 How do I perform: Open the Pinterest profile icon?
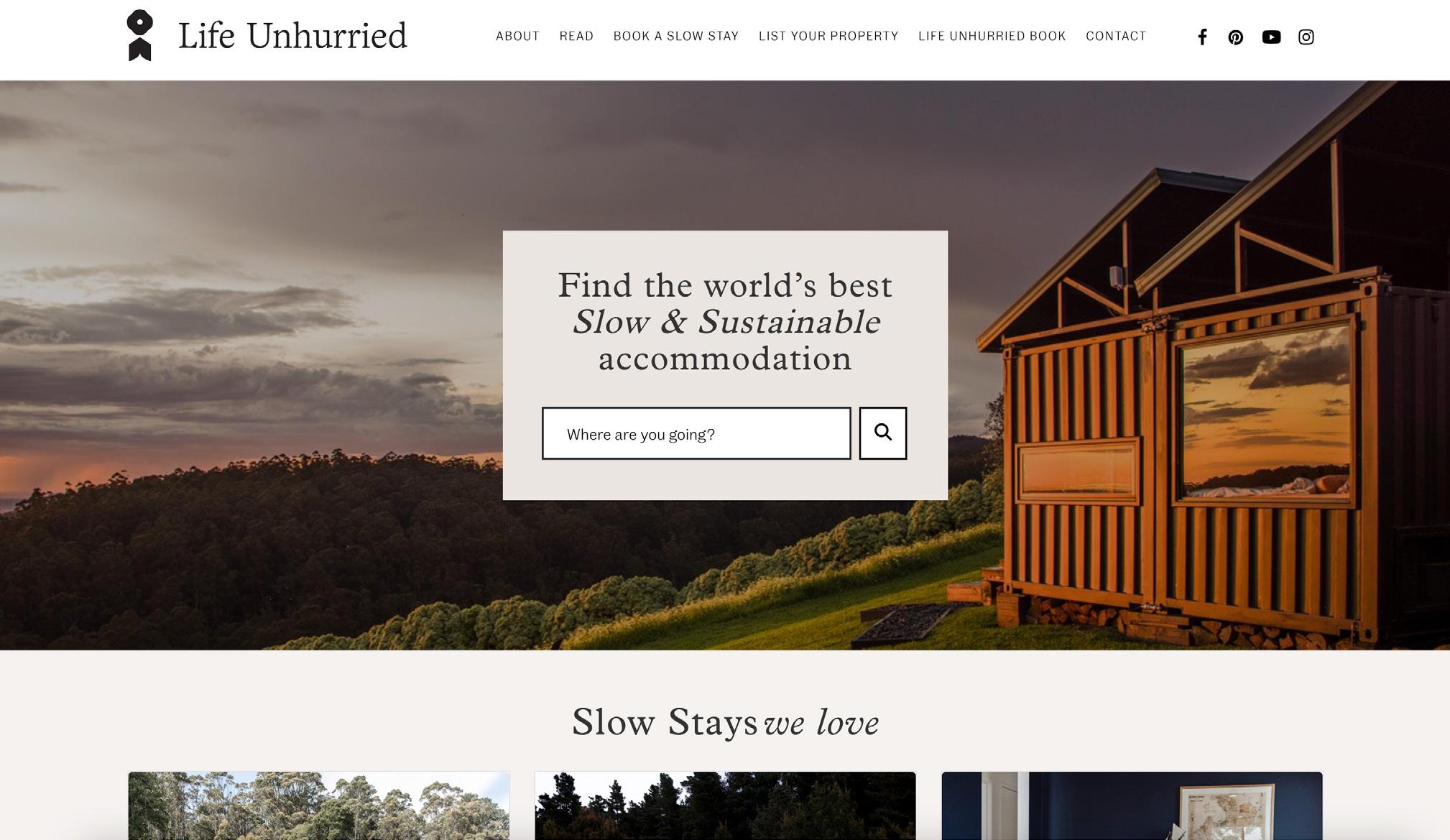[x=1235, y=37]
